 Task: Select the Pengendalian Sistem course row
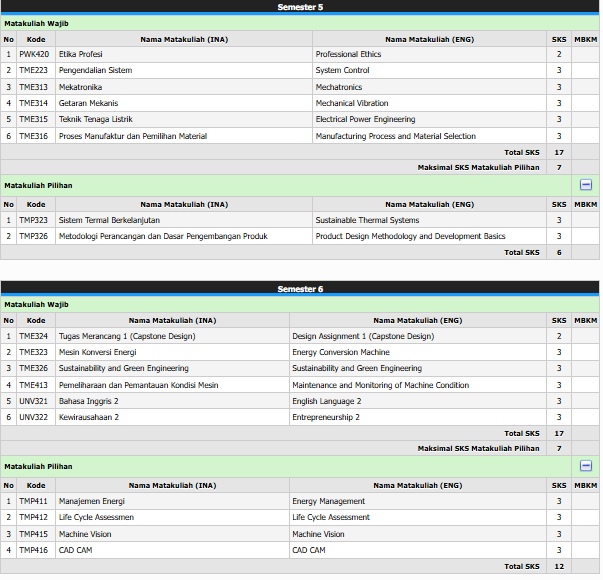(95, 70)
